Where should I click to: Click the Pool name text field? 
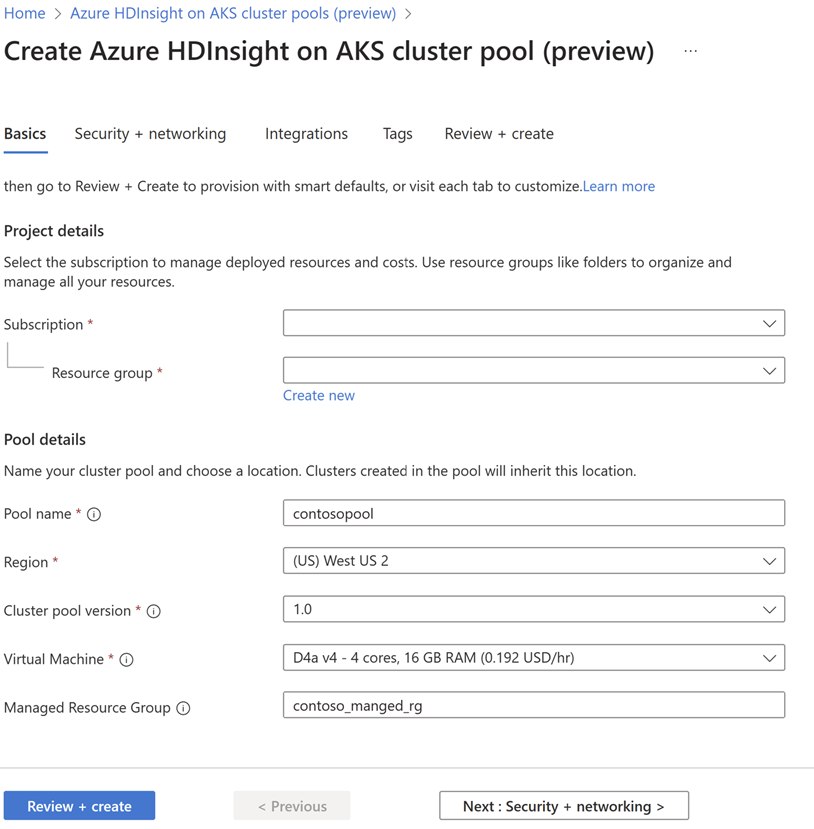point(533,513)
